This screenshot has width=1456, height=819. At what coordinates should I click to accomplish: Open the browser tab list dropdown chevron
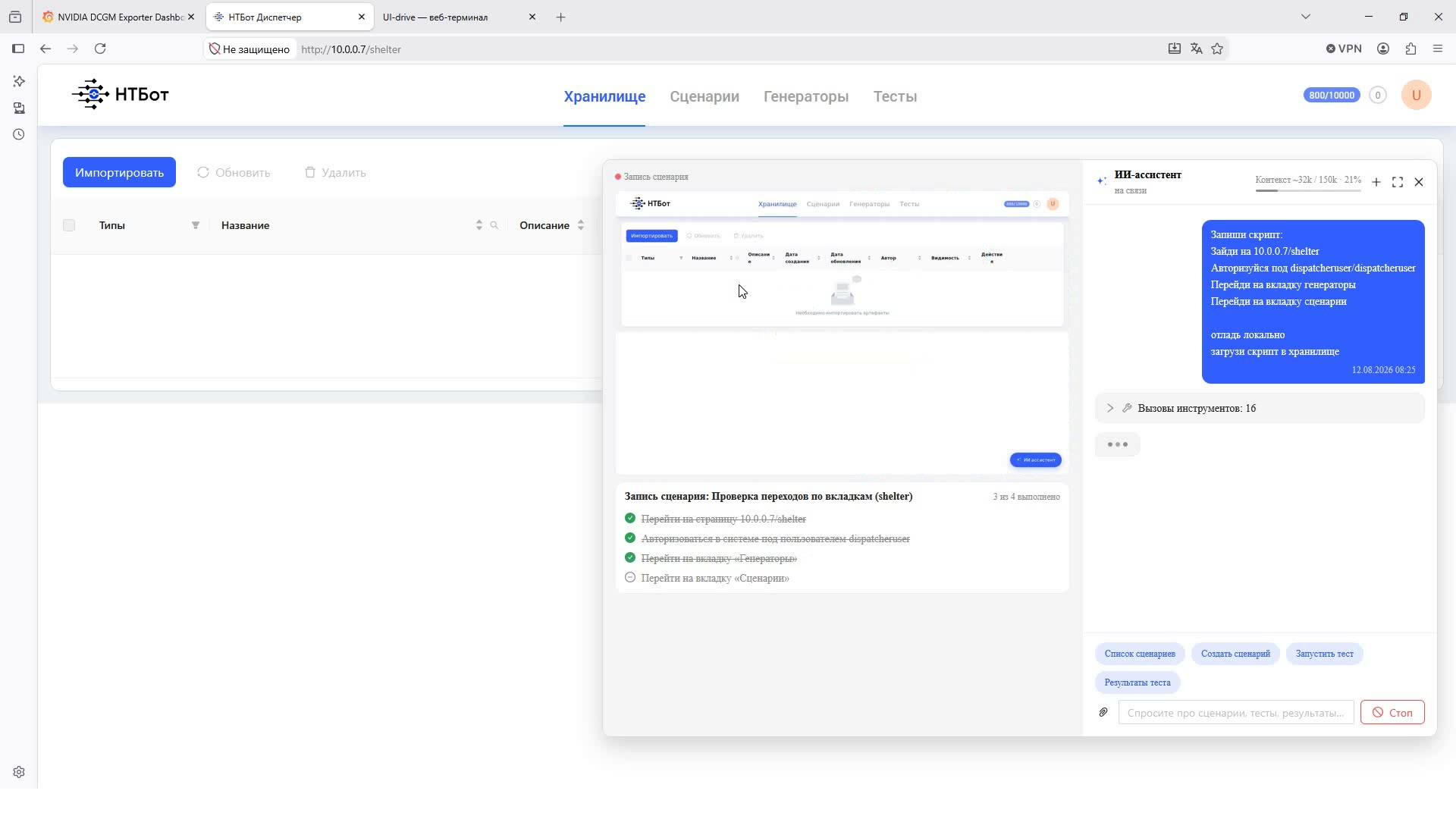(1305, 17)
